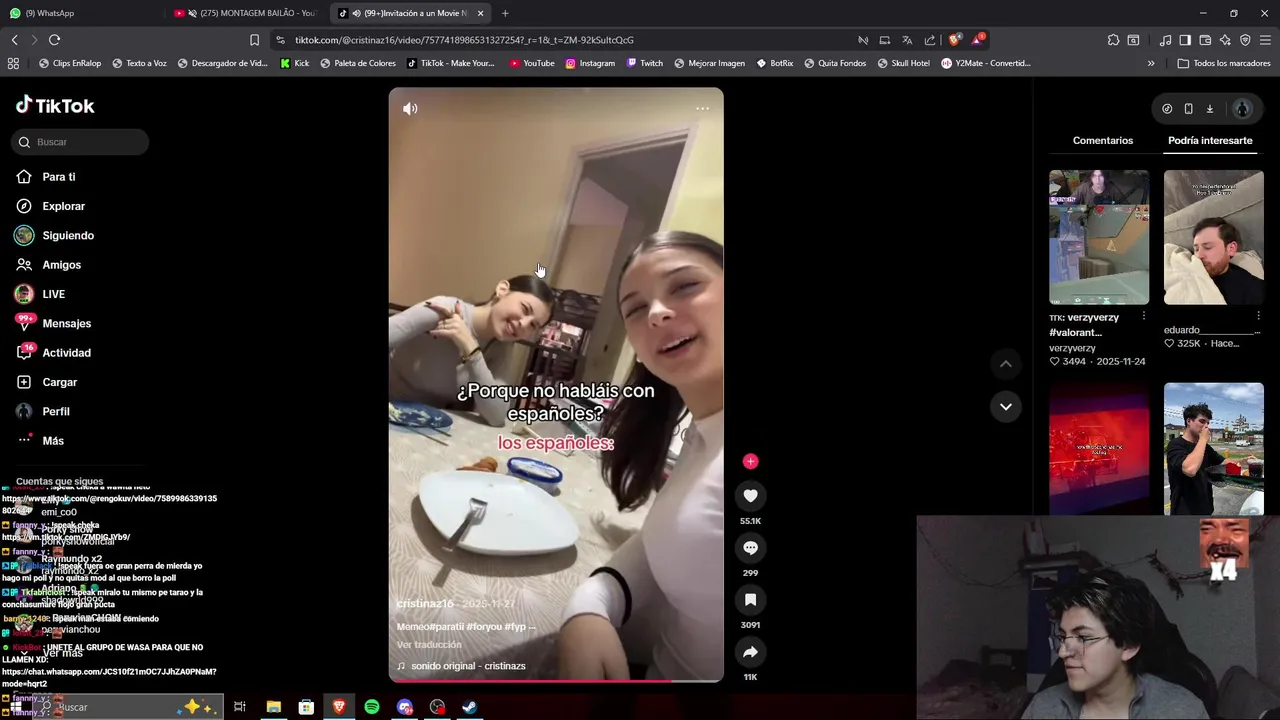The width and height of the screenshot is (1280, 720).
Task: Open the Instagram bookmark
Action: click(x=590, y=63)
